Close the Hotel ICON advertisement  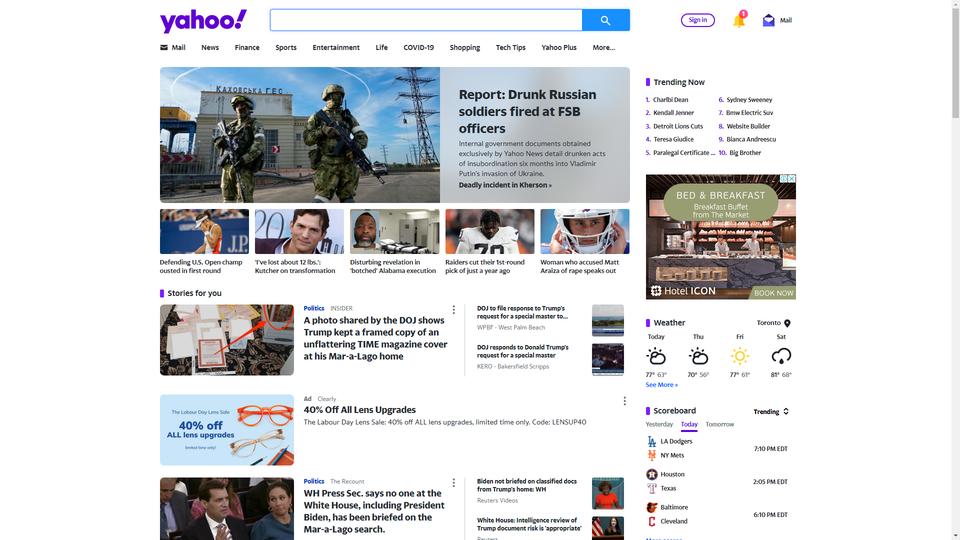792,179
